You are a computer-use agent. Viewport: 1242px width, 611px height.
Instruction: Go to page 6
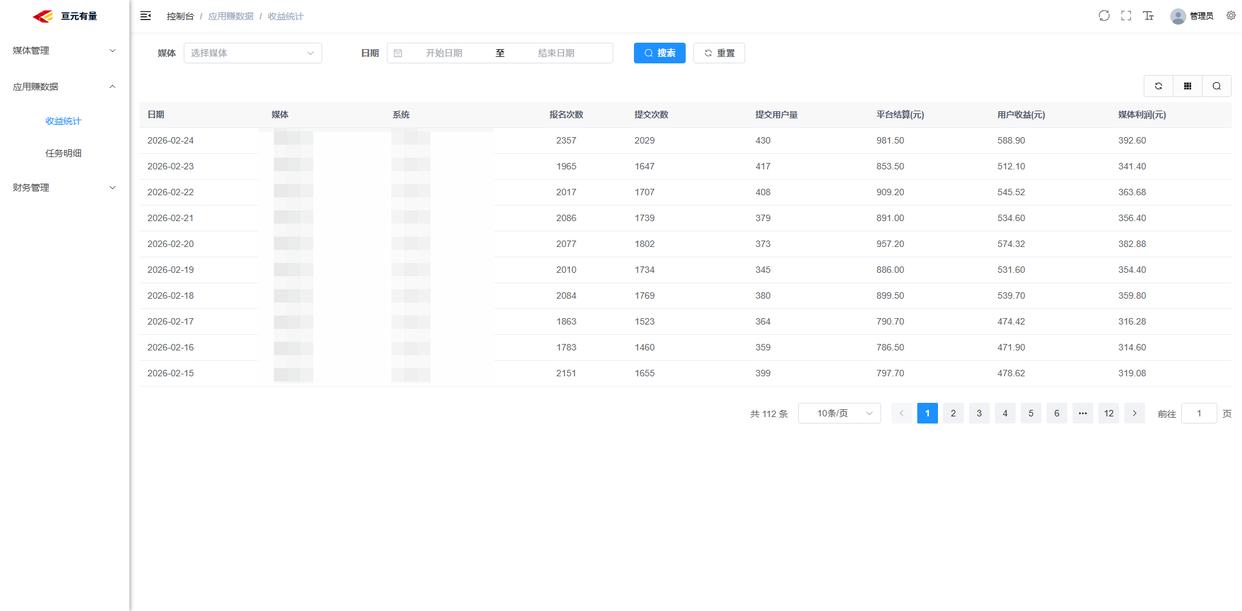(1057, 413)
